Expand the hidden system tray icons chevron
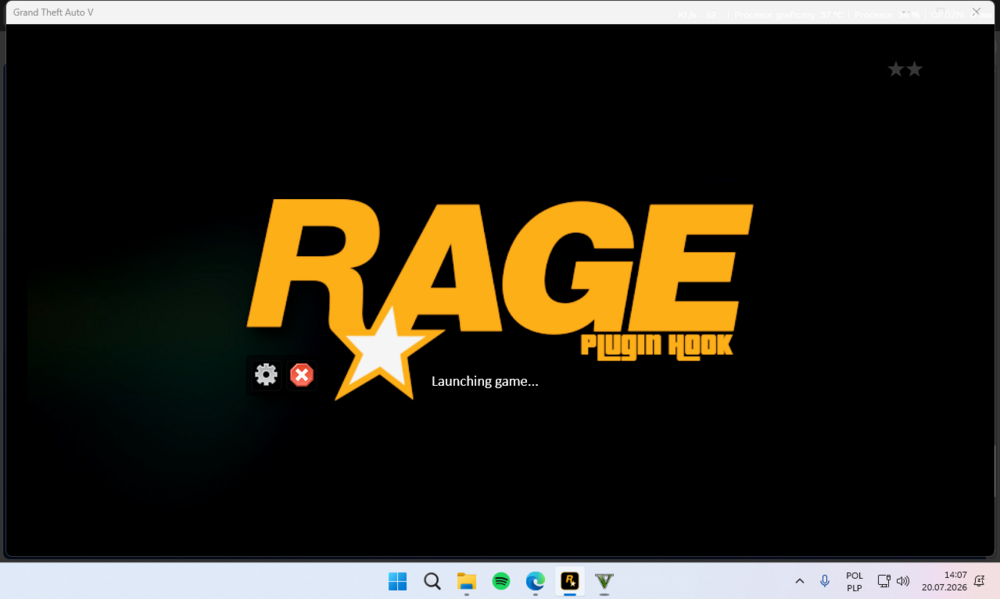The height and width of the screenshot is (599, 1000). [799, 581]
